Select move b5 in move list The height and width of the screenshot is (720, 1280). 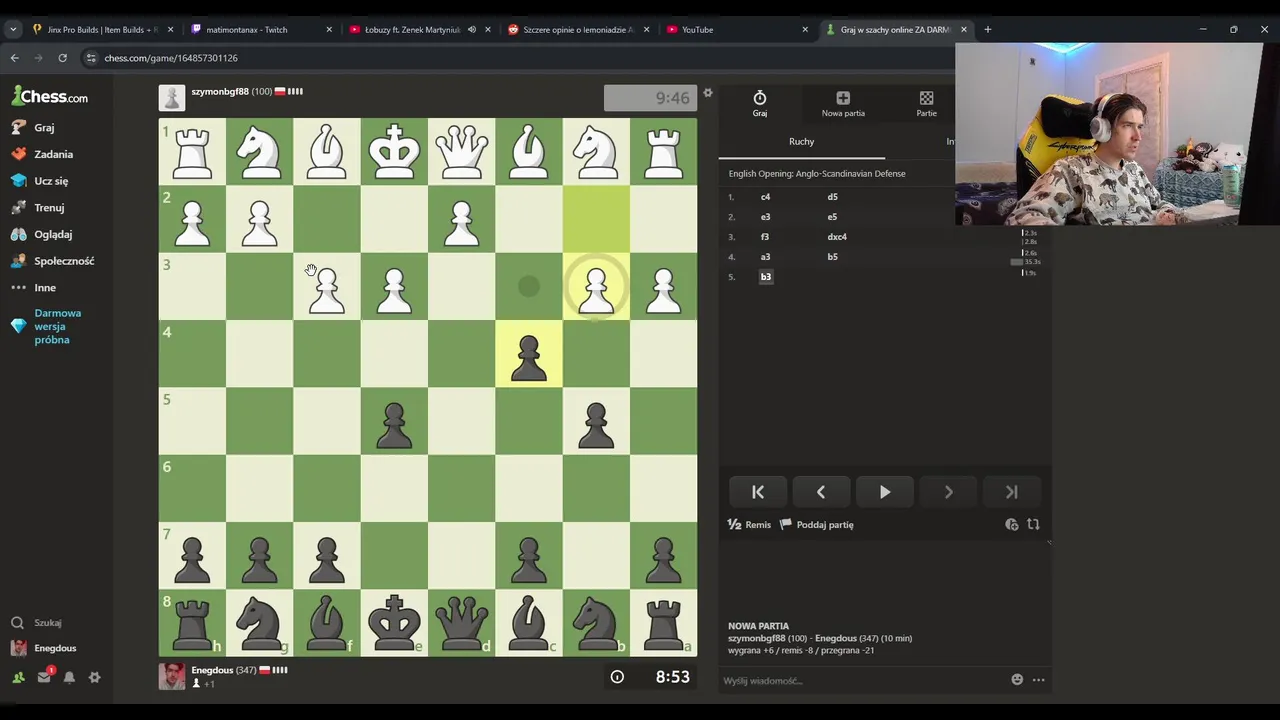pos(832,257)
